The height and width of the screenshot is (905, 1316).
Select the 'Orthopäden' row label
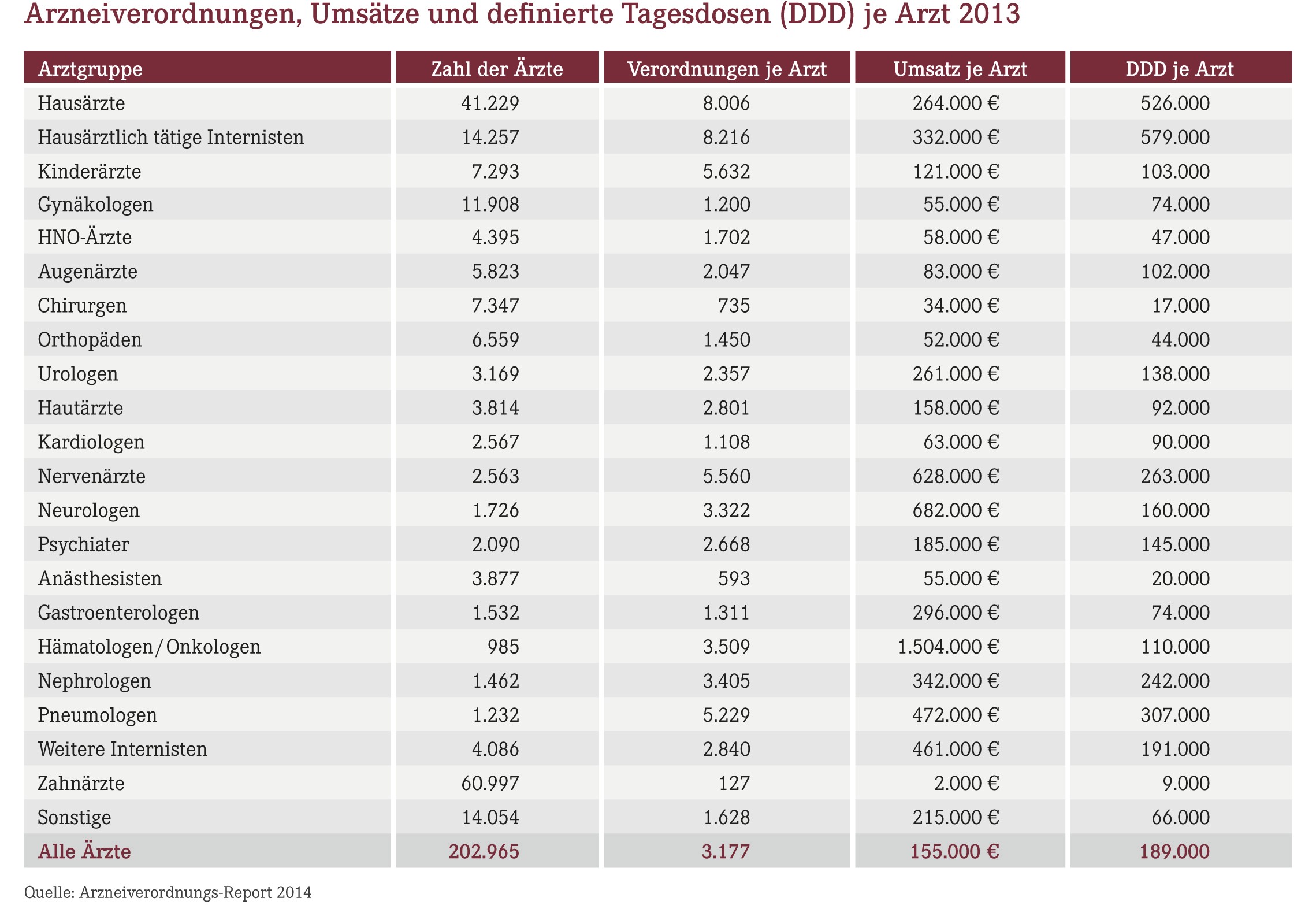tap(90, 340)
